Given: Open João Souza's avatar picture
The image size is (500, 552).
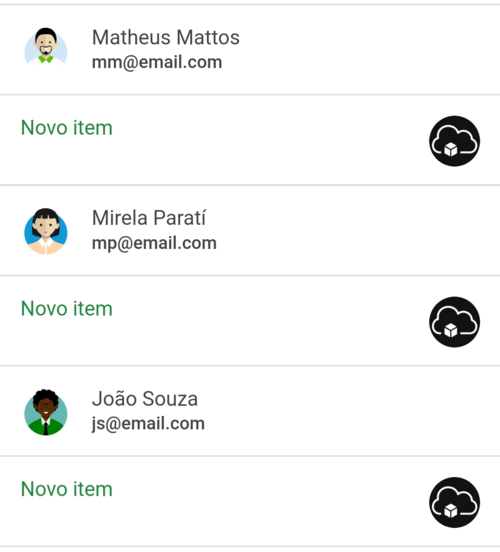Looking at the screenshot, I should click(46, 412).
